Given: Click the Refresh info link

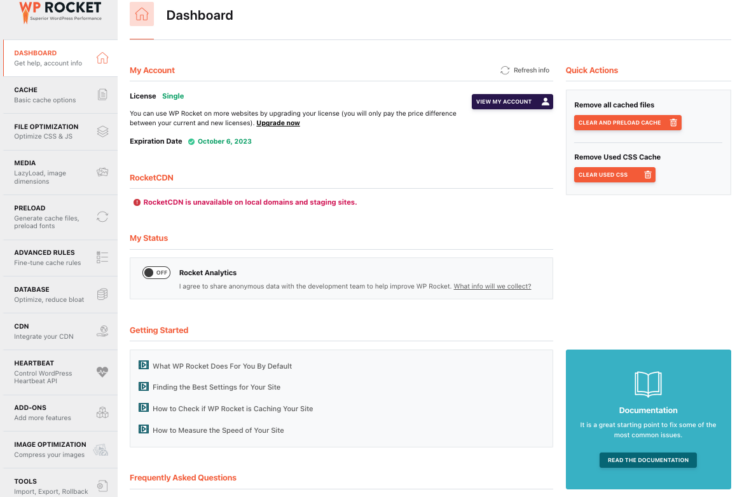Looking at the screenshot, I should click(525, 70).
